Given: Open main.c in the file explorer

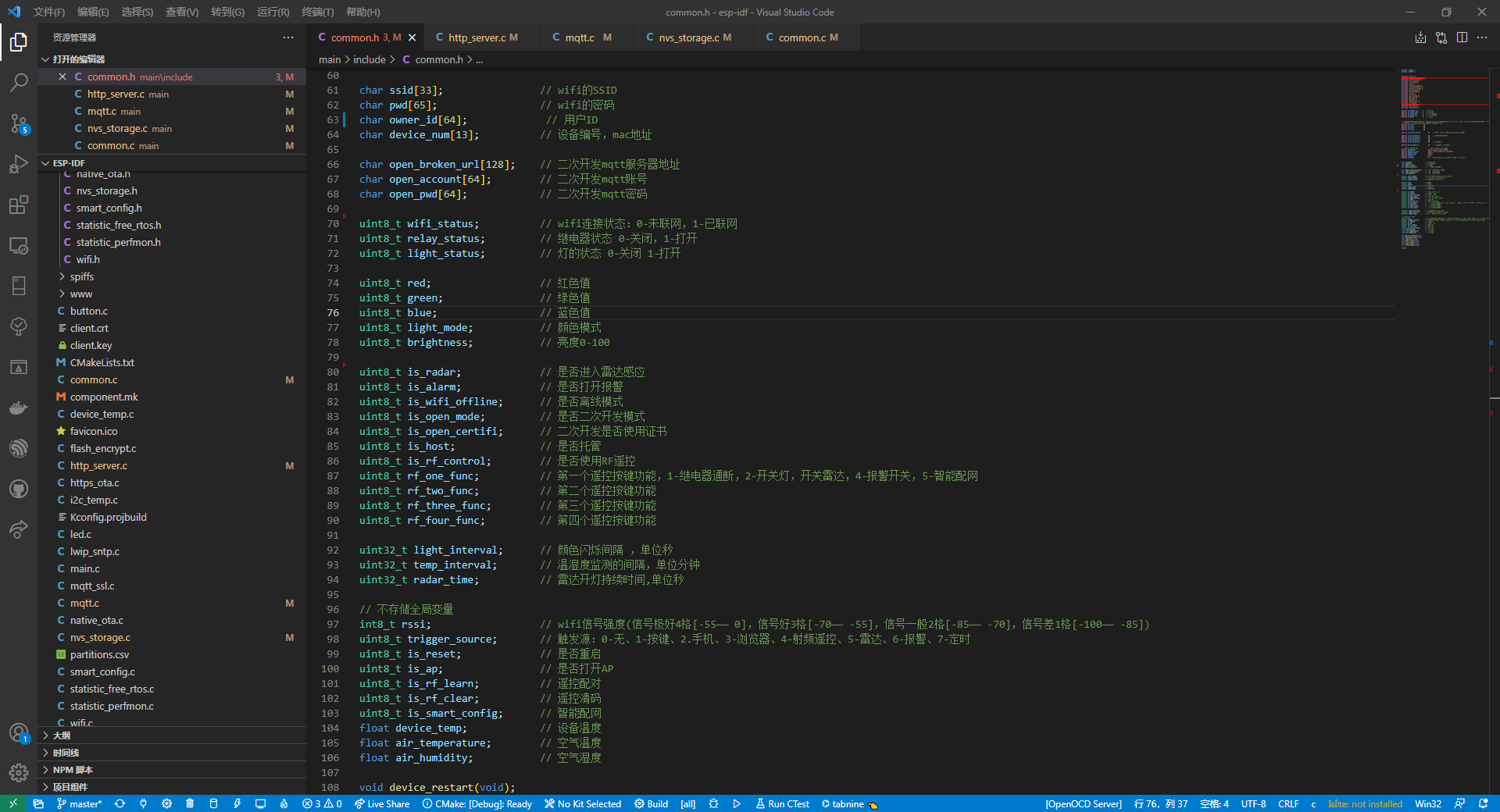Looking at the screenshot, I should coord(84,569).
